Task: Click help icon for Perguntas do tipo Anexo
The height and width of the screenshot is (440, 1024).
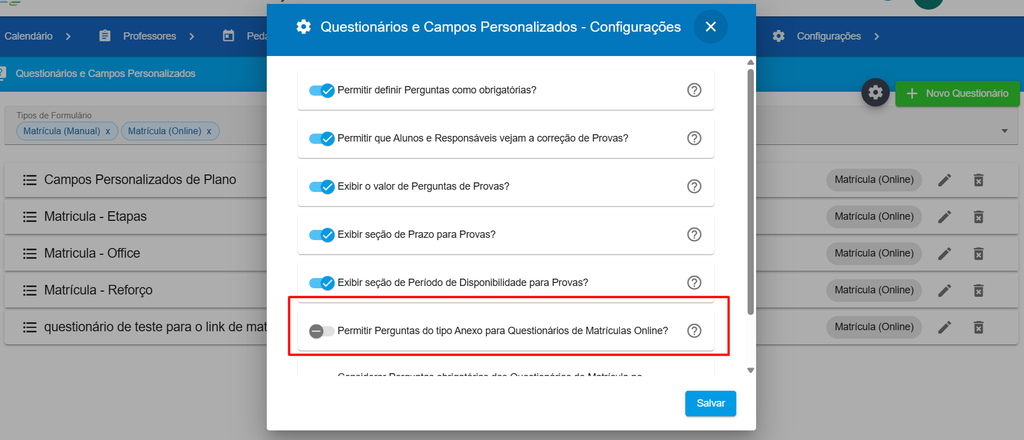Action: click(x=694, y=331)
